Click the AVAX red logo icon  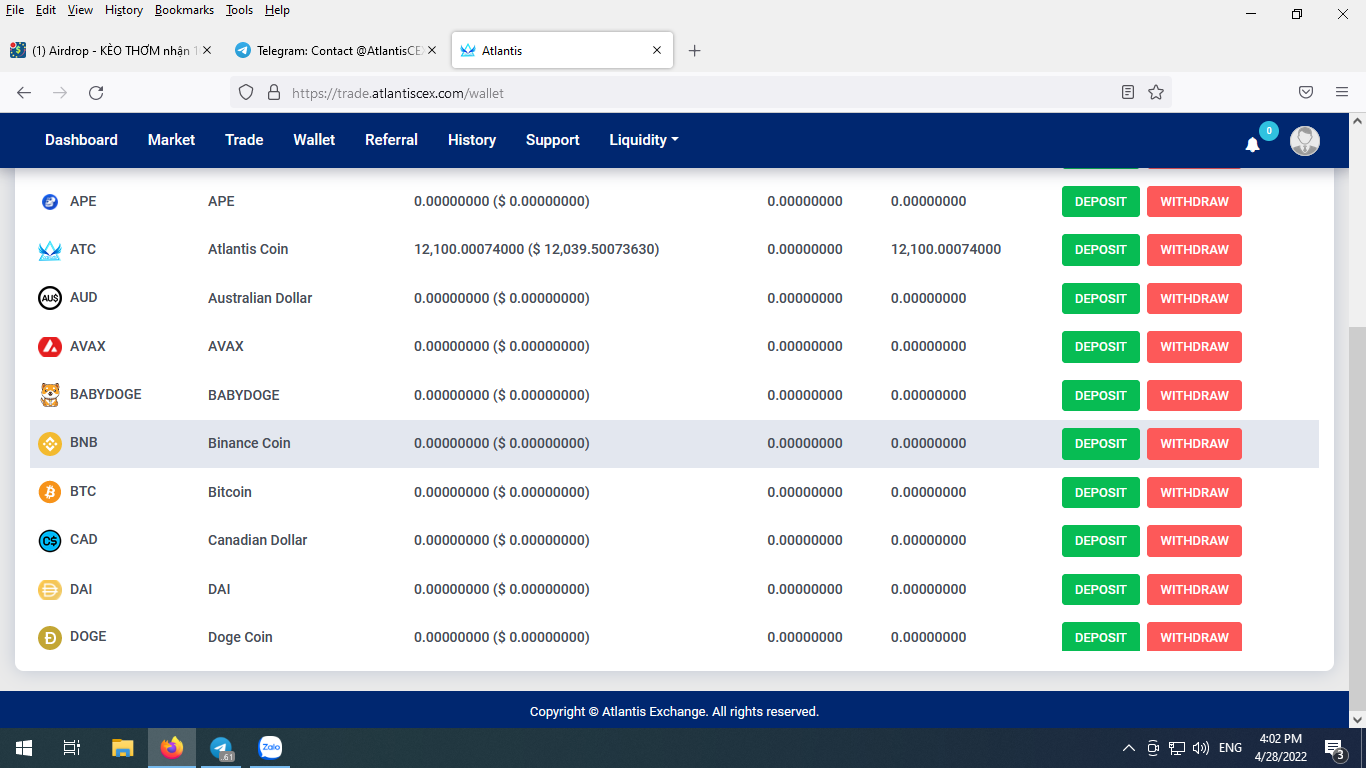point(50,347)
